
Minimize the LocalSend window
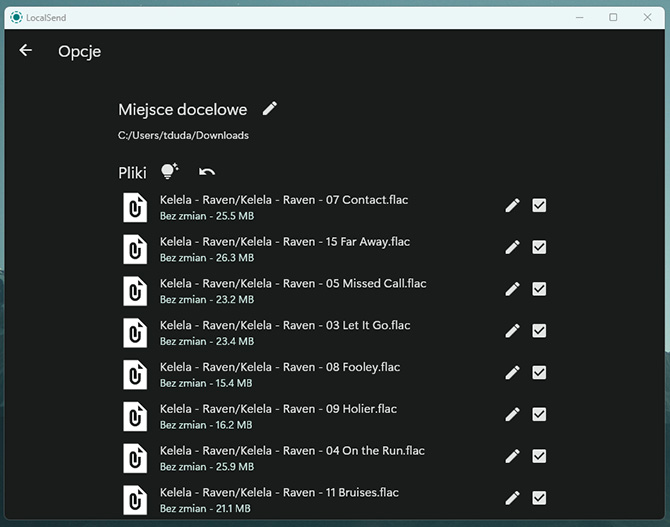pyautogui.click(x=579, y=18)
